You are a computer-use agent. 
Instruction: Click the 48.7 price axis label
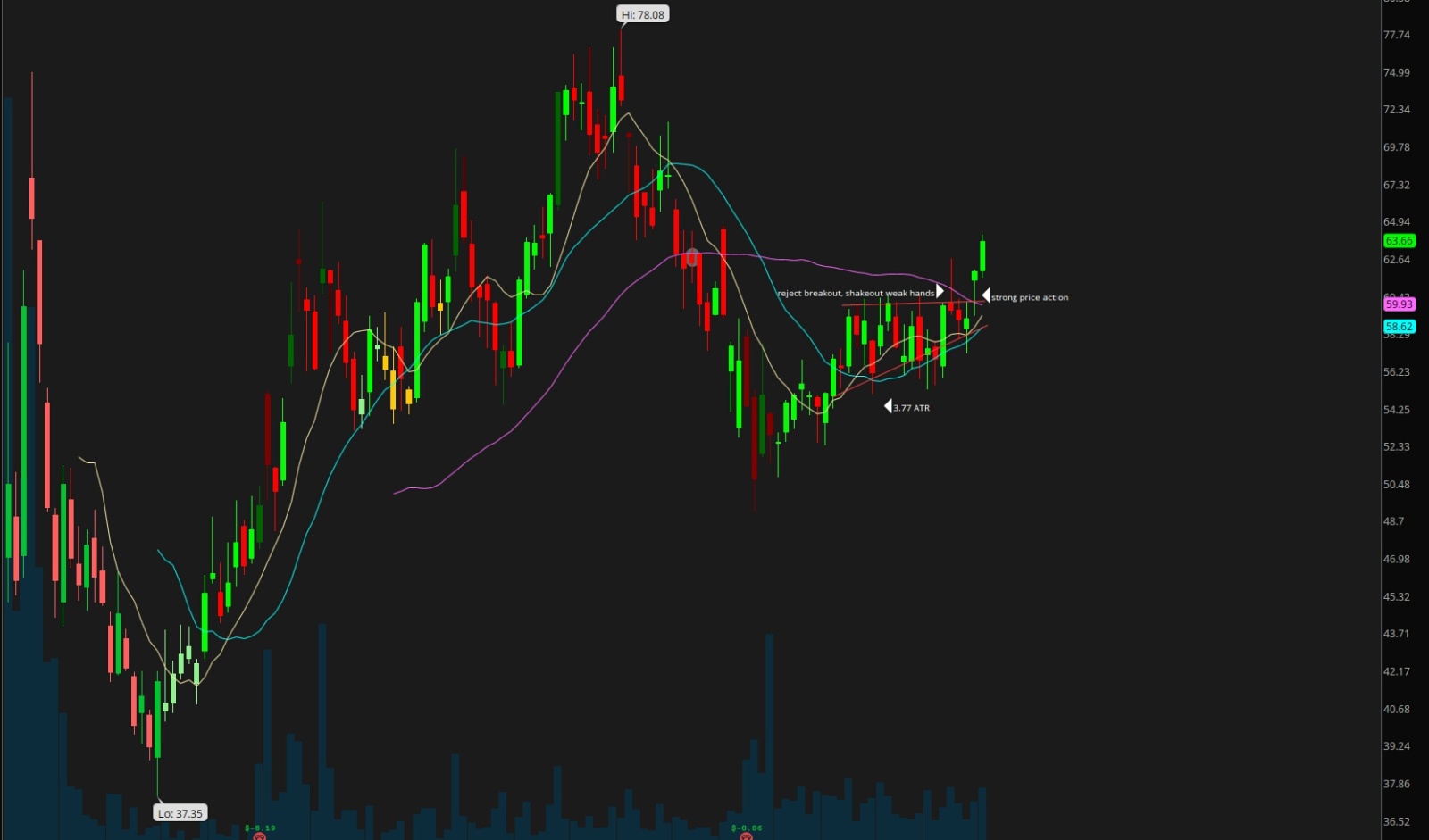[1393, 521]
